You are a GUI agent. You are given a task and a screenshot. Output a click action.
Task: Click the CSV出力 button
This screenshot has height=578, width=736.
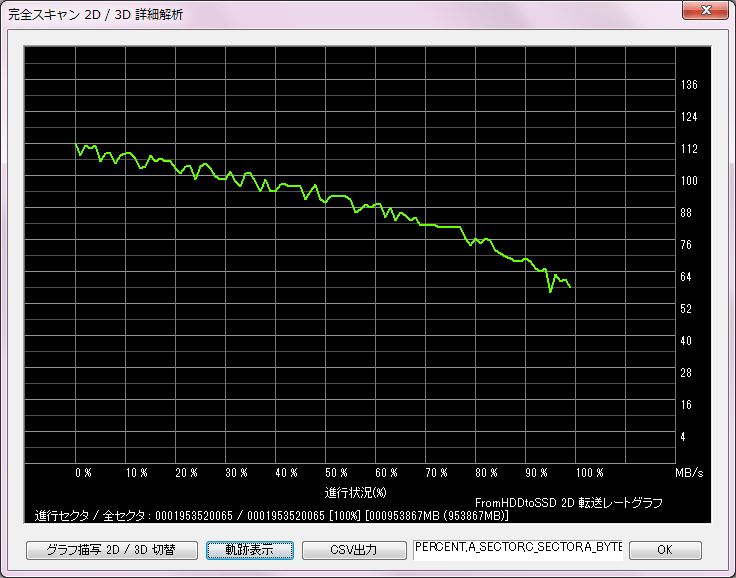(x=353, y=550)
